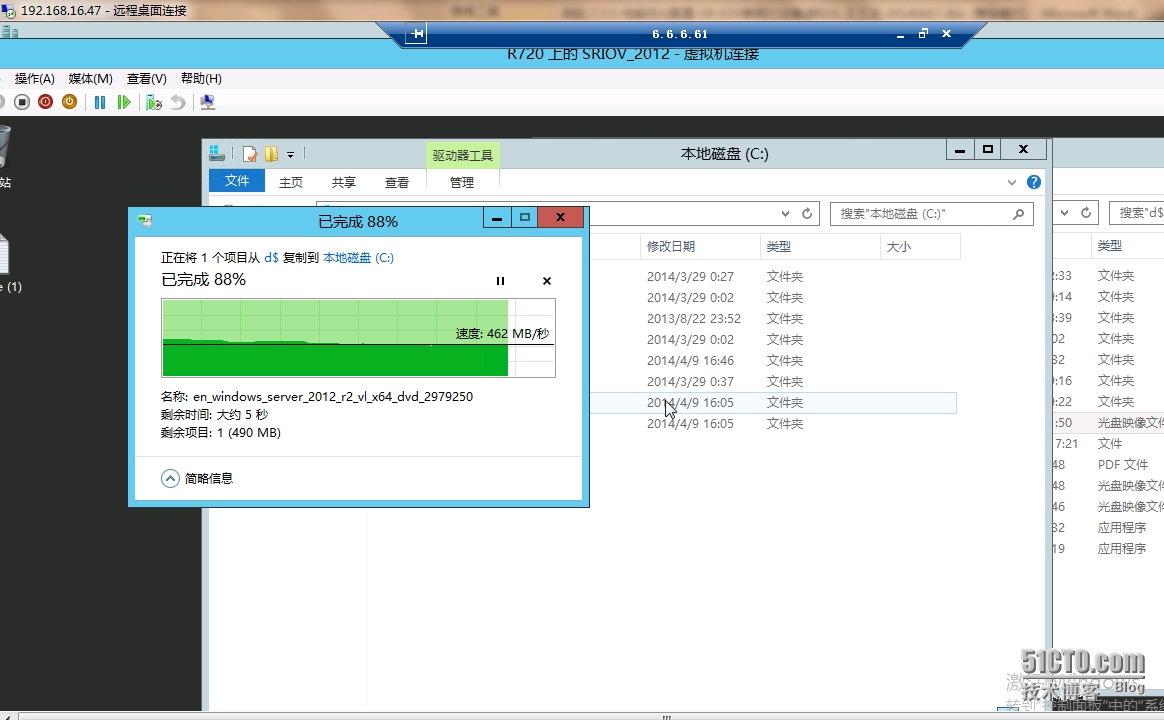Click the revert undo arrow icon
1164x720 pixels.
coord(177,102)
